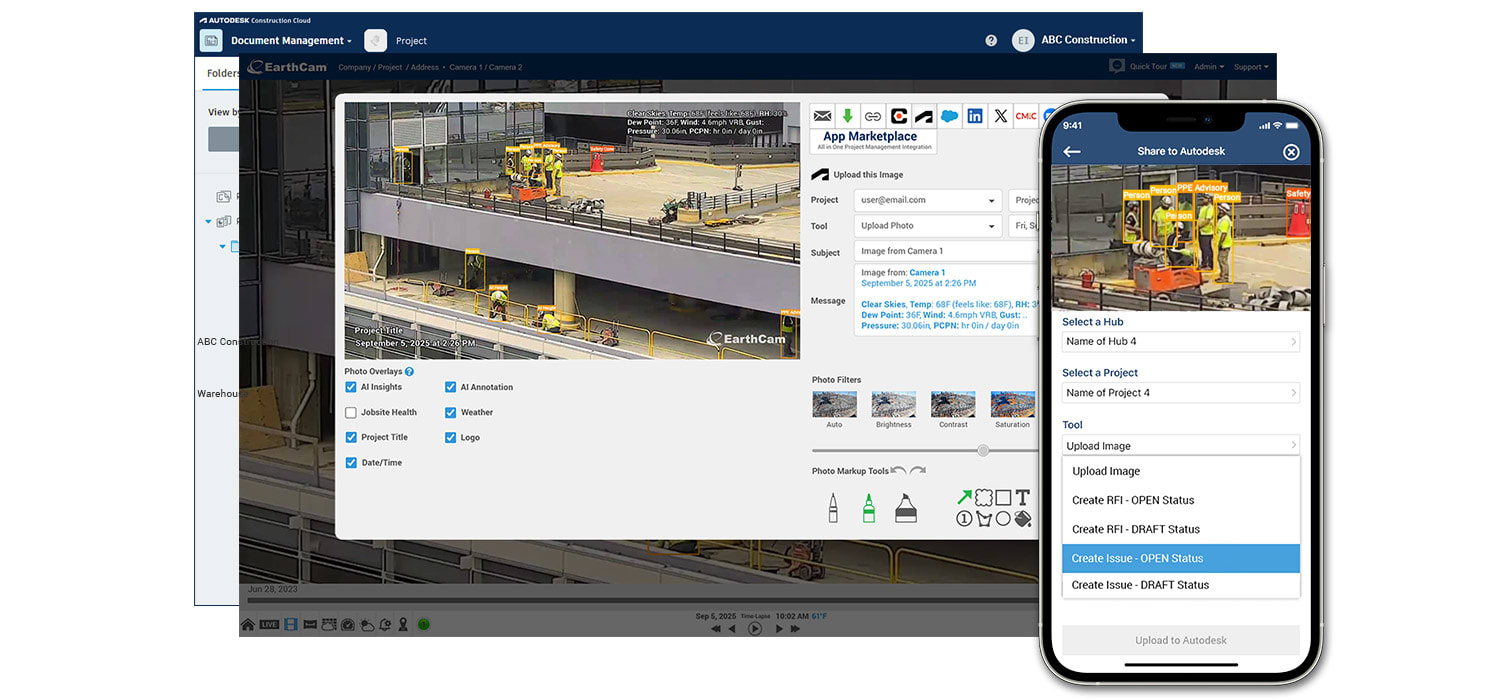Pick the ellipse markup tool

click(1003, 519)
